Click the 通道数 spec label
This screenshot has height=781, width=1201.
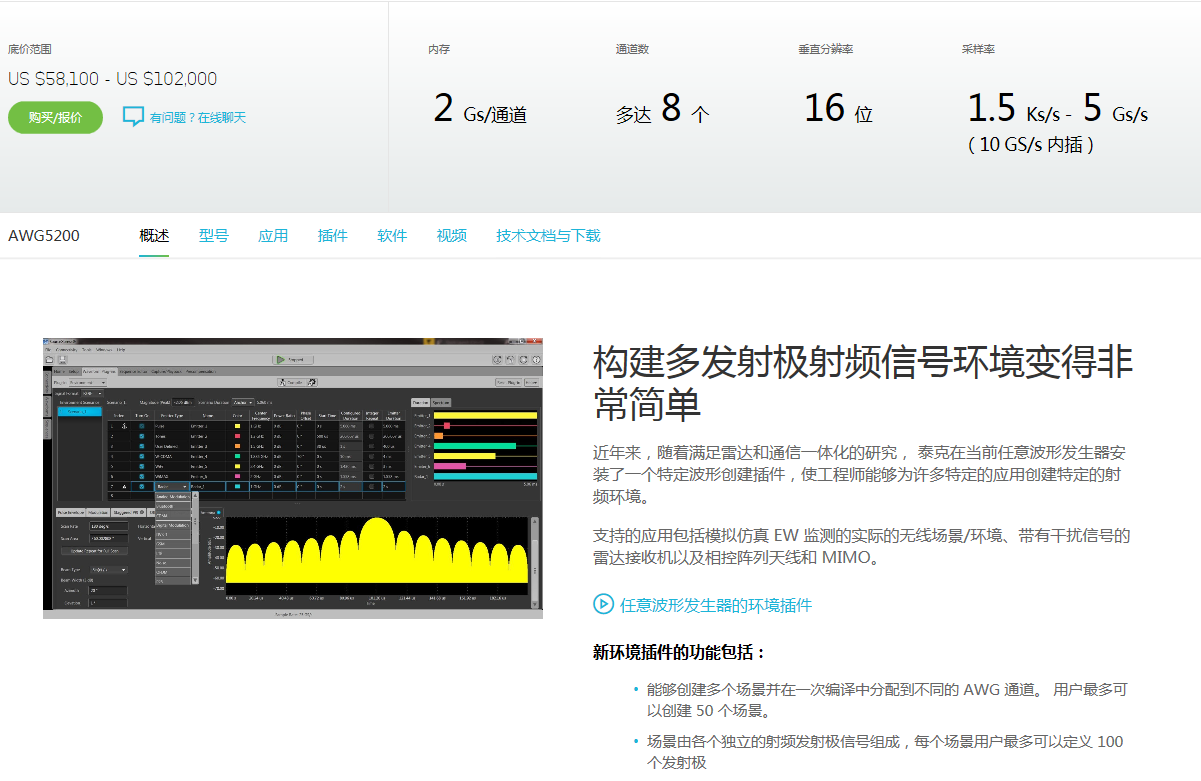click(x=633, y=49)
